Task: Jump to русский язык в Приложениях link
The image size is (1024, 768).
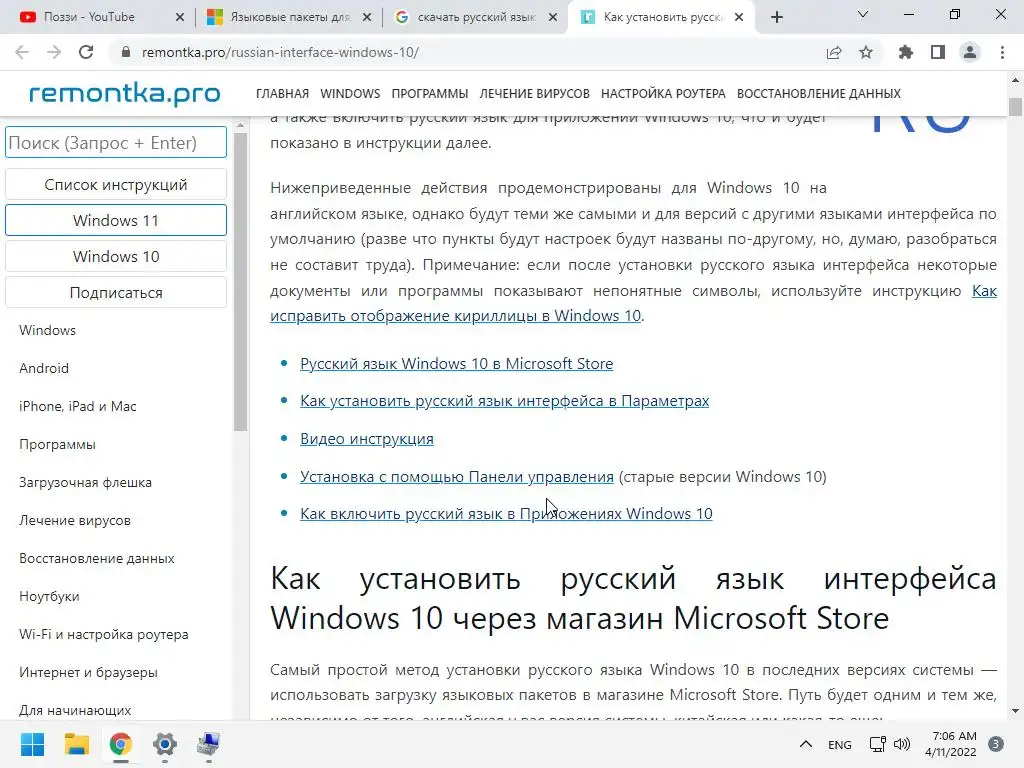Action: pos(506,513)
